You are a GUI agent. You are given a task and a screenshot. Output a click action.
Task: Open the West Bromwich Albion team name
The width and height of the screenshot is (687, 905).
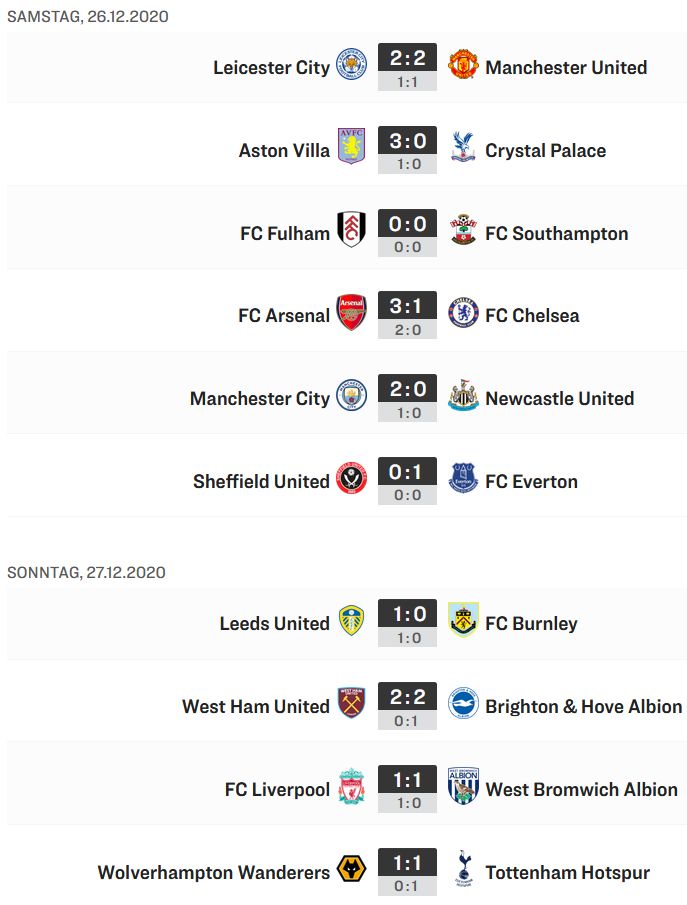point(581,790)
